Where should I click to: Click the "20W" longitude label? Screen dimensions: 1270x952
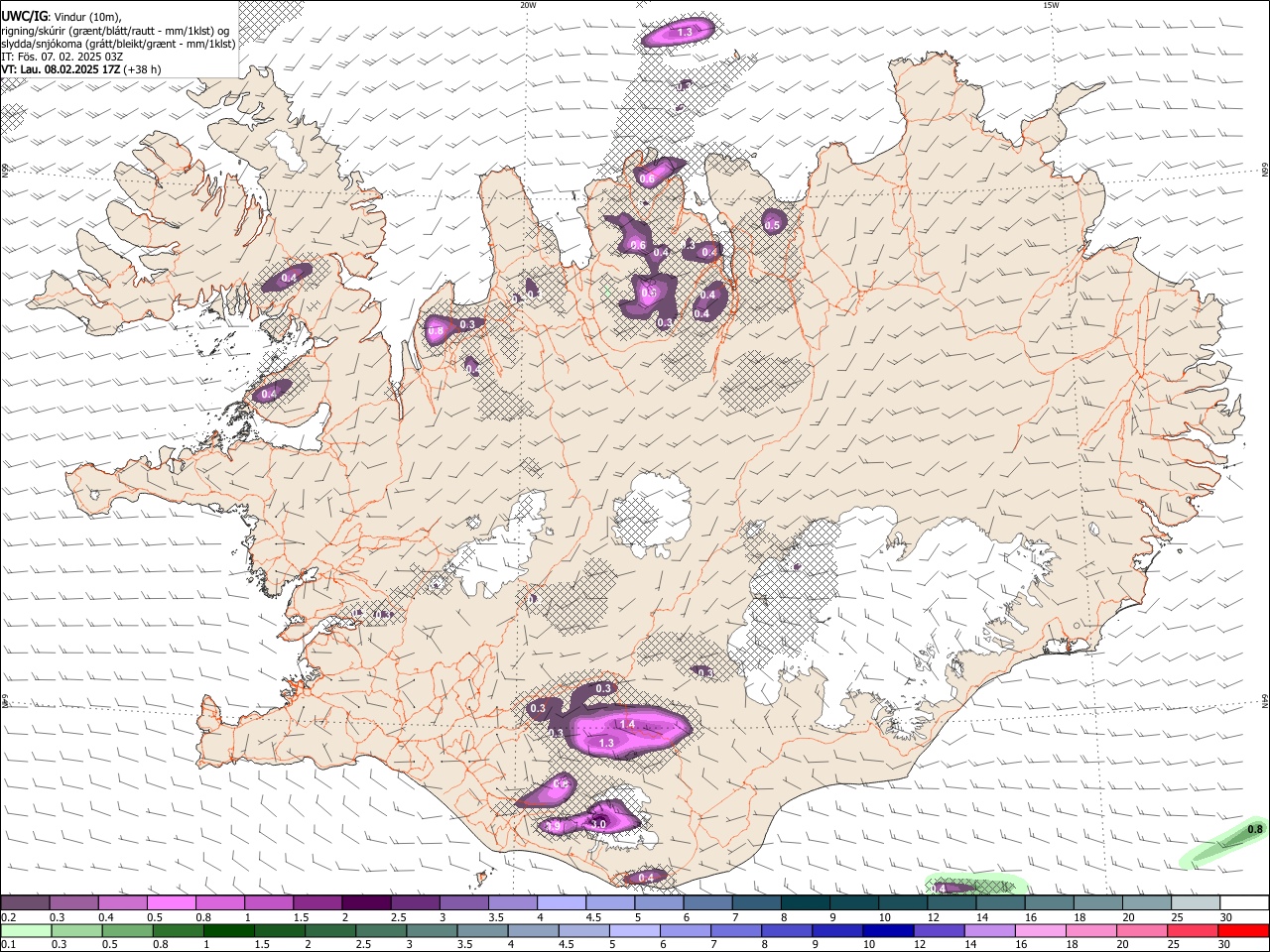click(528, 5)
